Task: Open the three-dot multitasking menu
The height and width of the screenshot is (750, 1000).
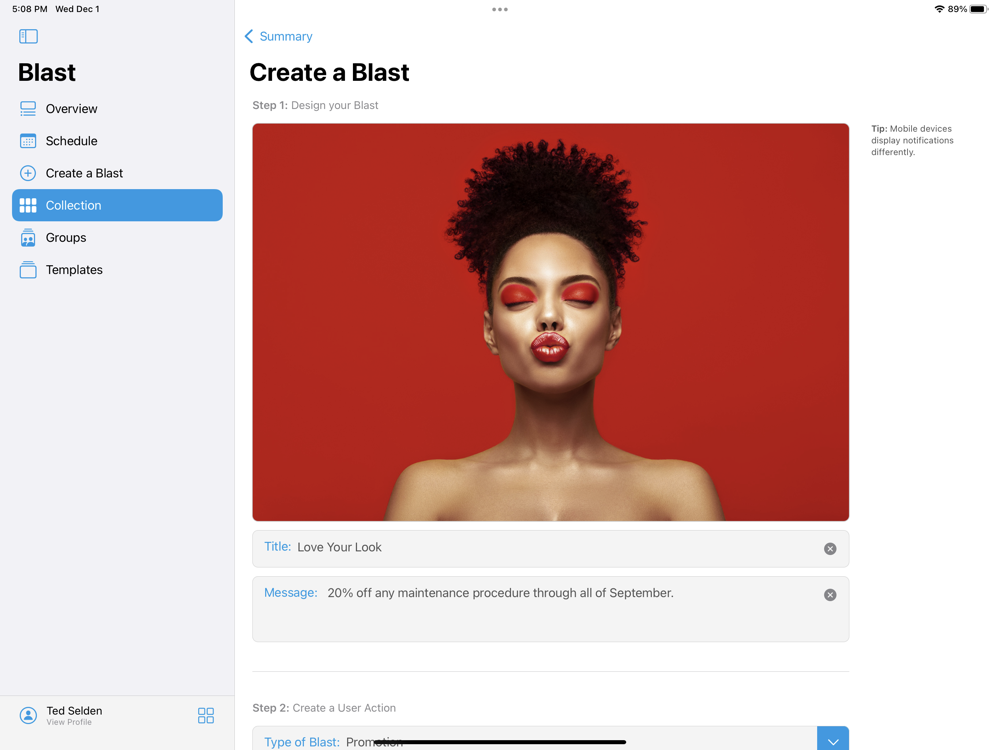Action: tap(500, 10)
